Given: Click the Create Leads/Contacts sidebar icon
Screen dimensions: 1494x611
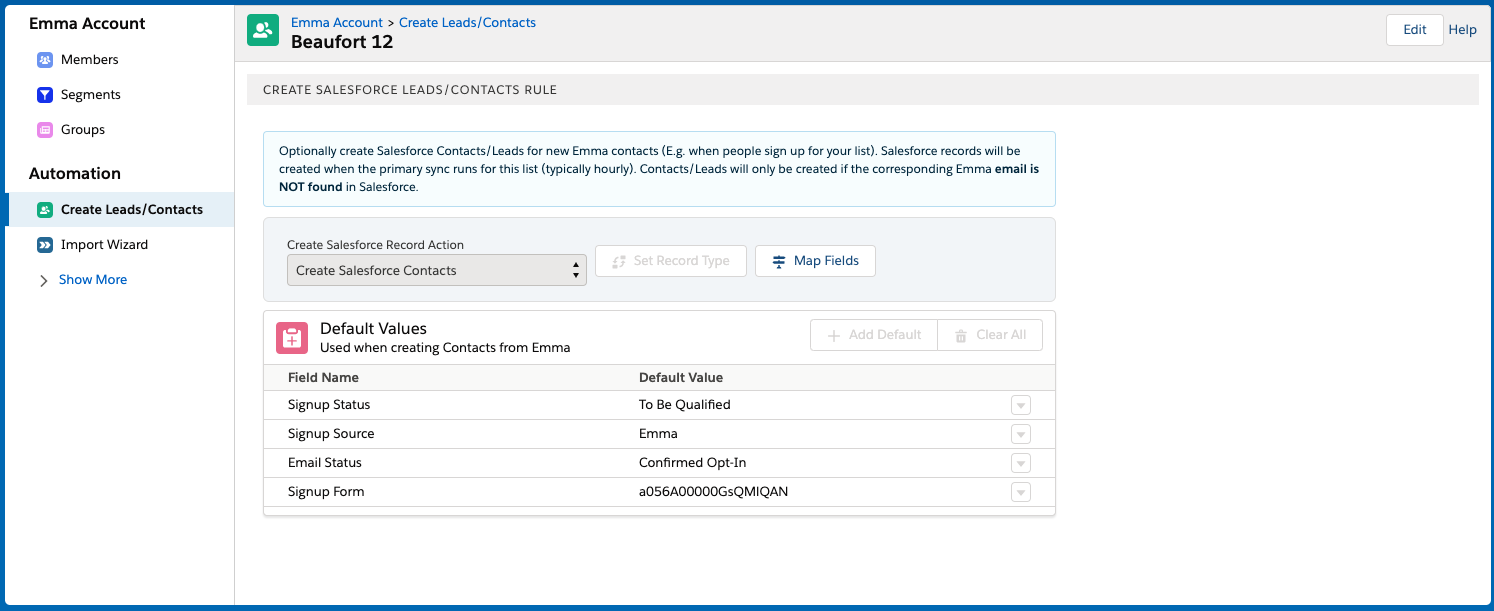Looking at the screenshot, I should (45, 210).
